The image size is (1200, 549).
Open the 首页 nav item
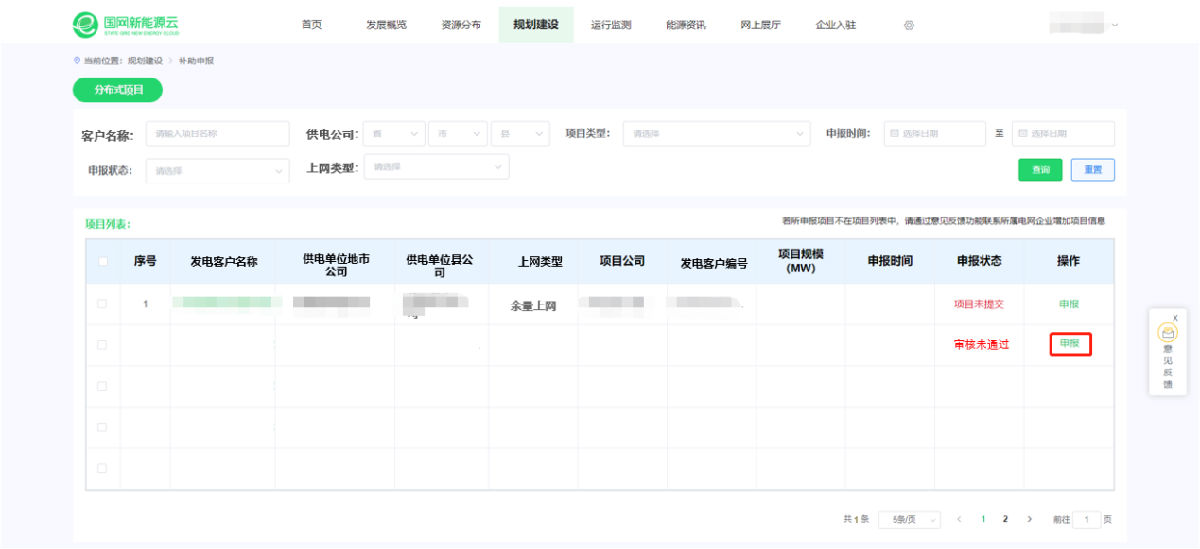312,25
